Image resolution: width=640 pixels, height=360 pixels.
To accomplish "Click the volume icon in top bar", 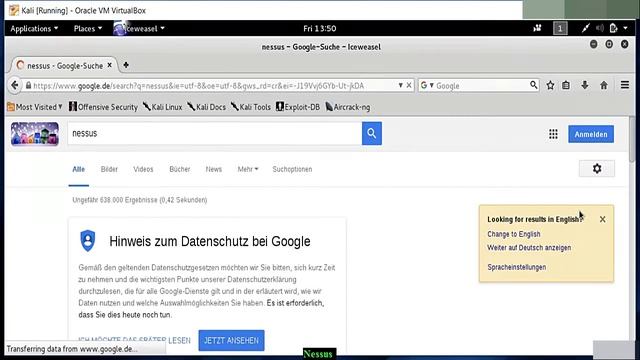I will pyautogui.click(x=599, y=28).
